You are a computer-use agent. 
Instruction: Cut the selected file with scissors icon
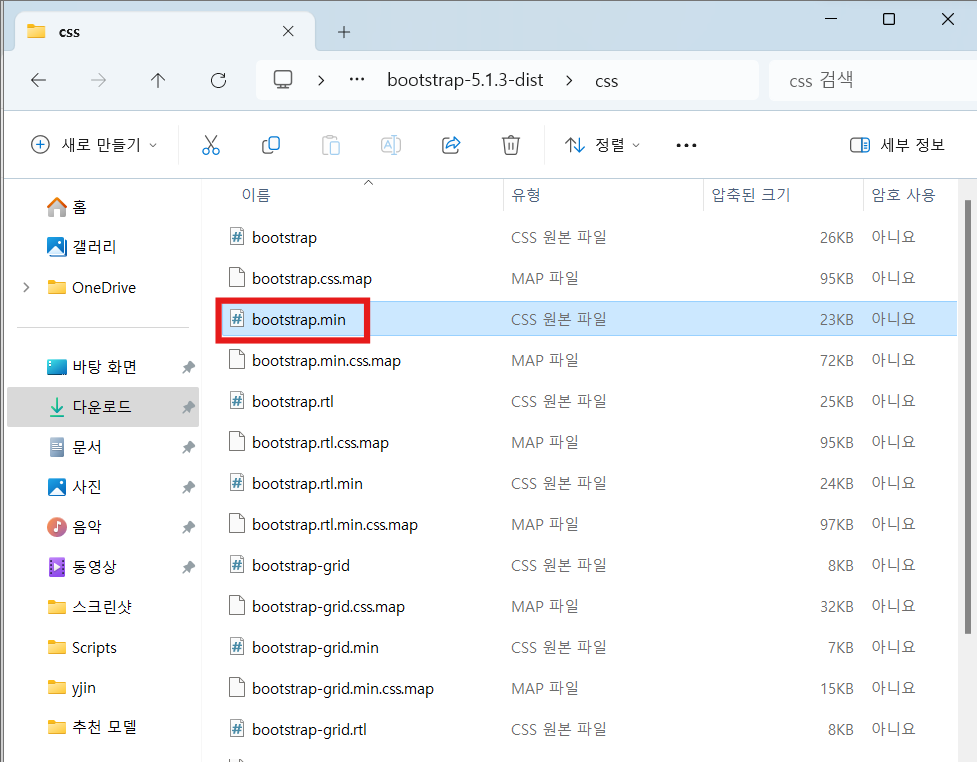pos(211,145)
